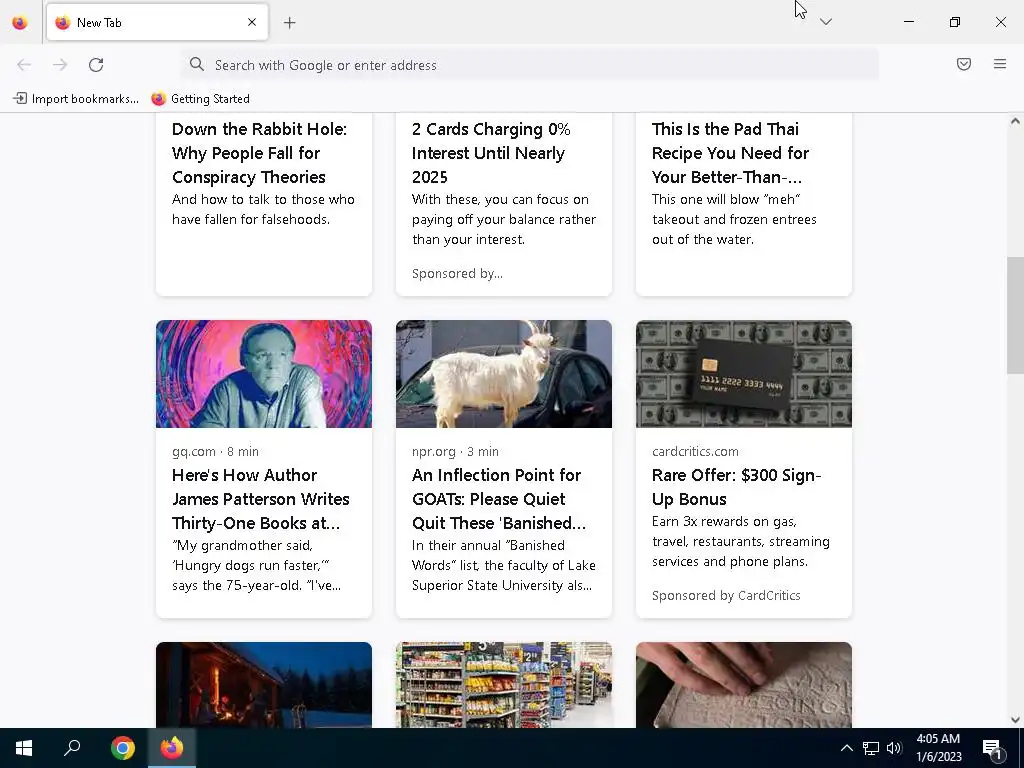Open James Patterson Writes Thirty-One Books headline
1024x768 pixels.
click(261, 499)
